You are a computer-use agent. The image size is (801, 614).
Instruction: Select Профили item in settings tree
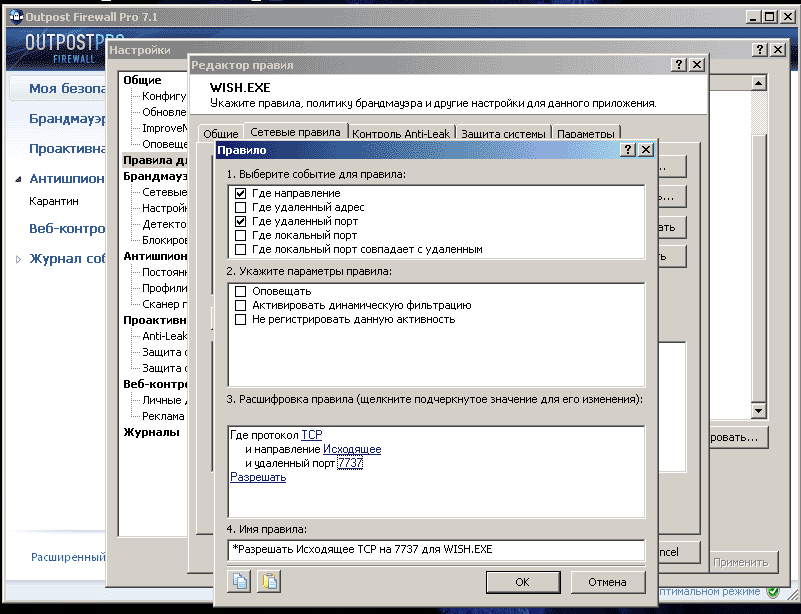pyautogui.click(x=164, y=288)
